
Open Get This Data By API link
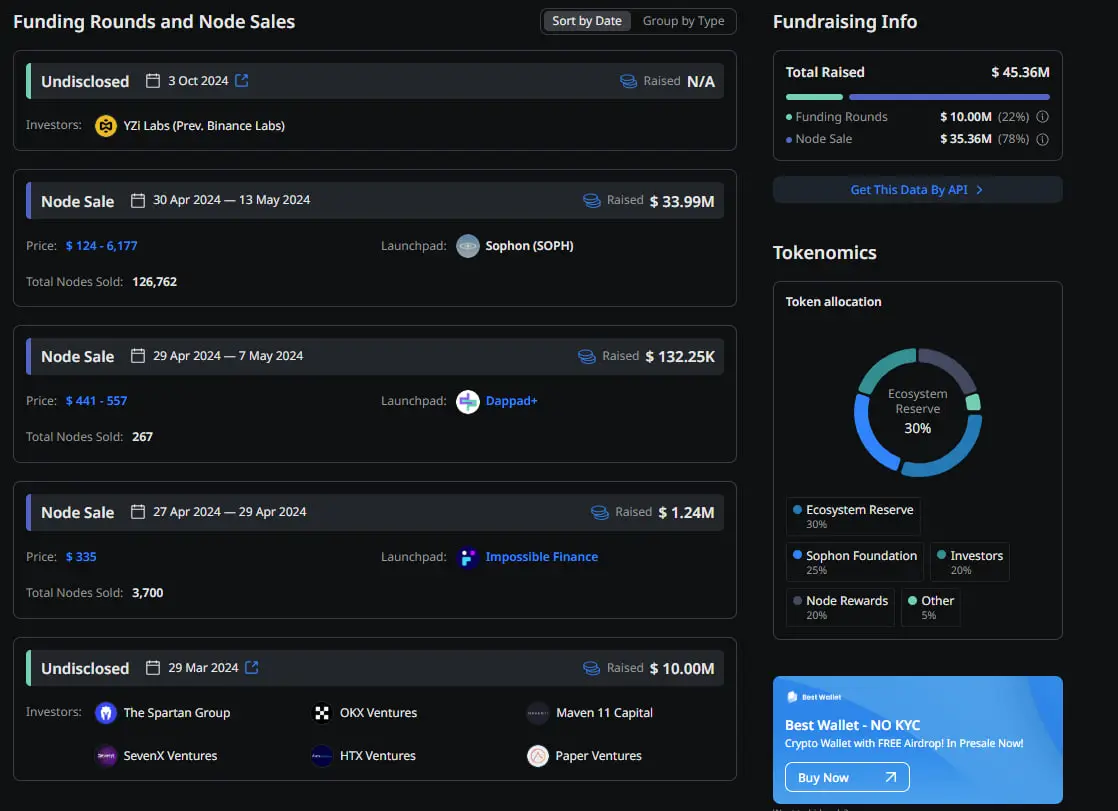point(918,190)
